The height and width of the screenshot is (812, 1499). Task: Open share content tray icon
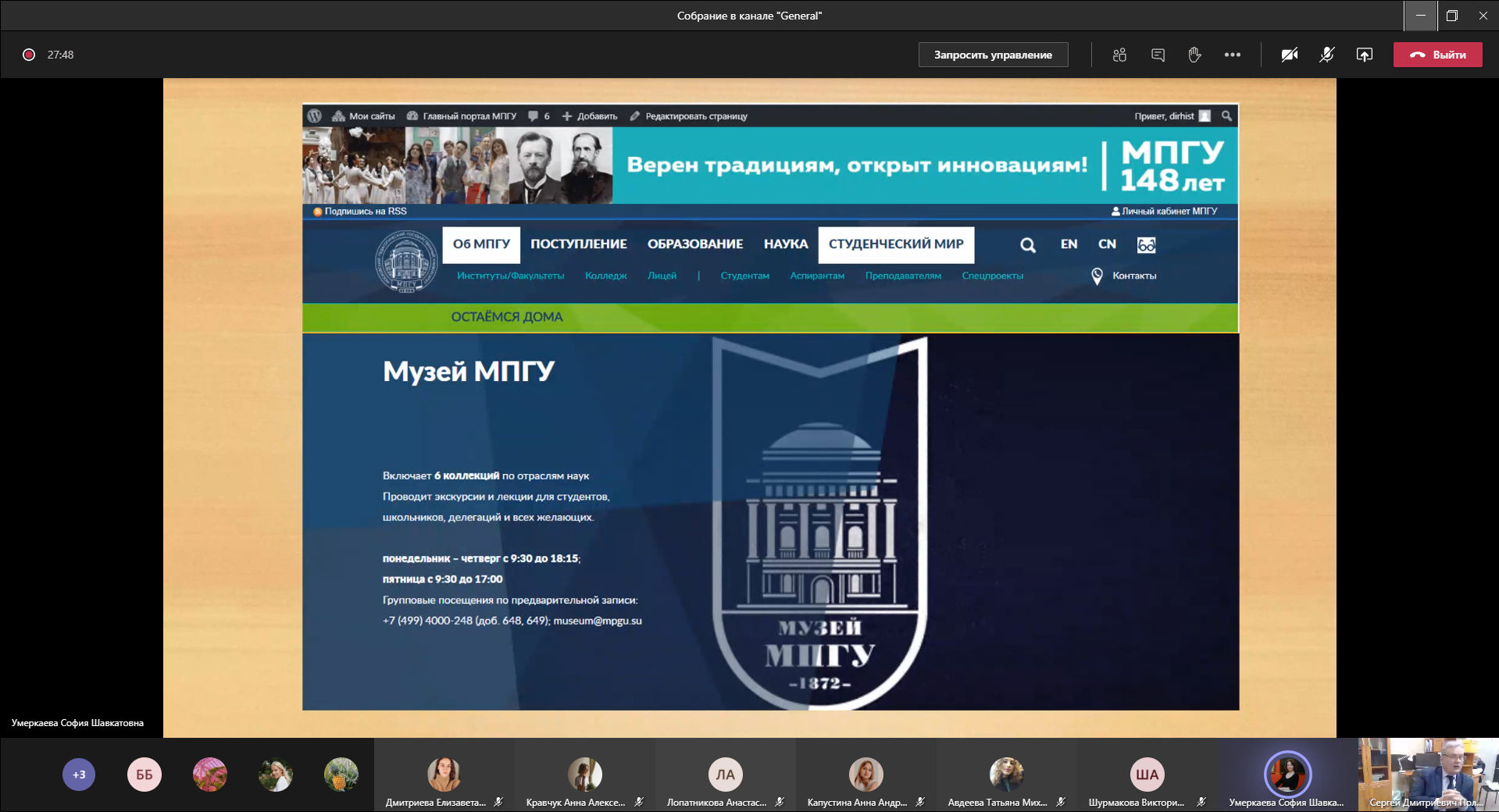click(1364, 55)
